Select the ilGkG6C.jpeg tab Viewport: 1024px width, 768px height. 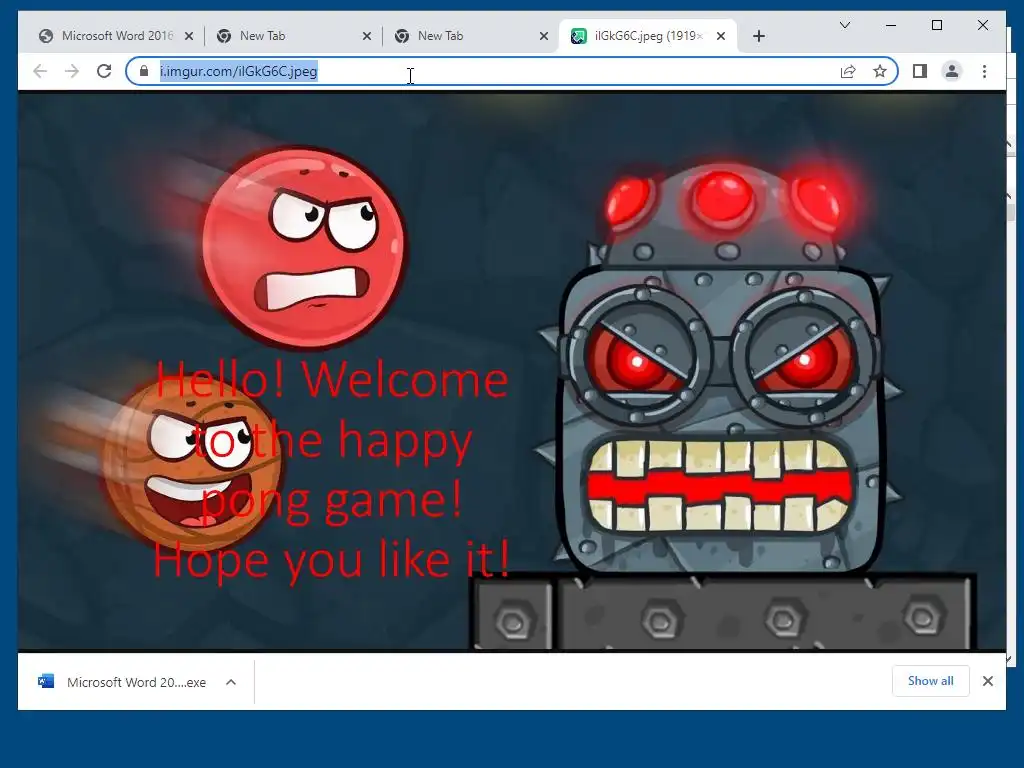[x=647, y=36]
